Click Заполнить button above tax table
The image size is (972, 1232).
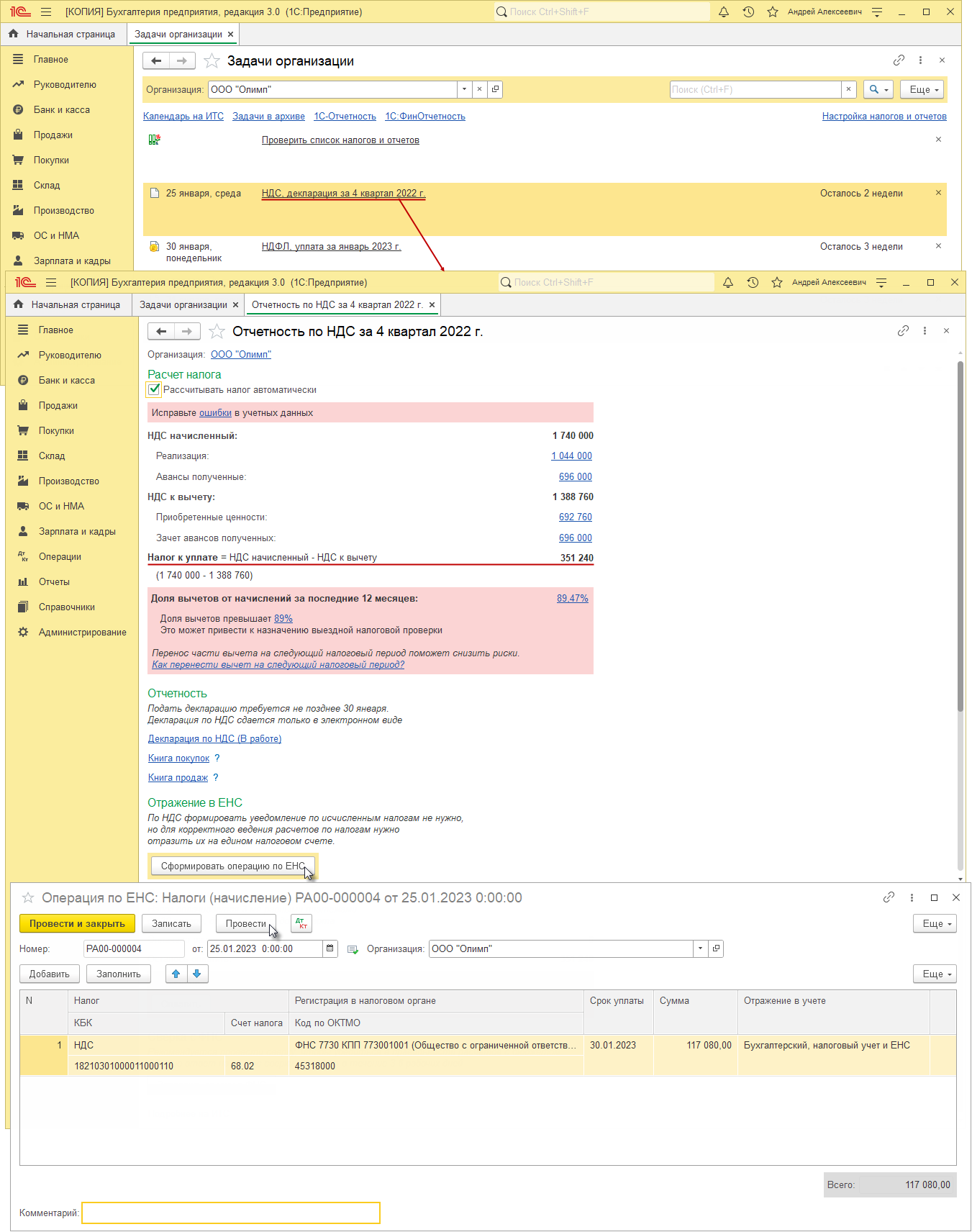[x=119, y=974]
